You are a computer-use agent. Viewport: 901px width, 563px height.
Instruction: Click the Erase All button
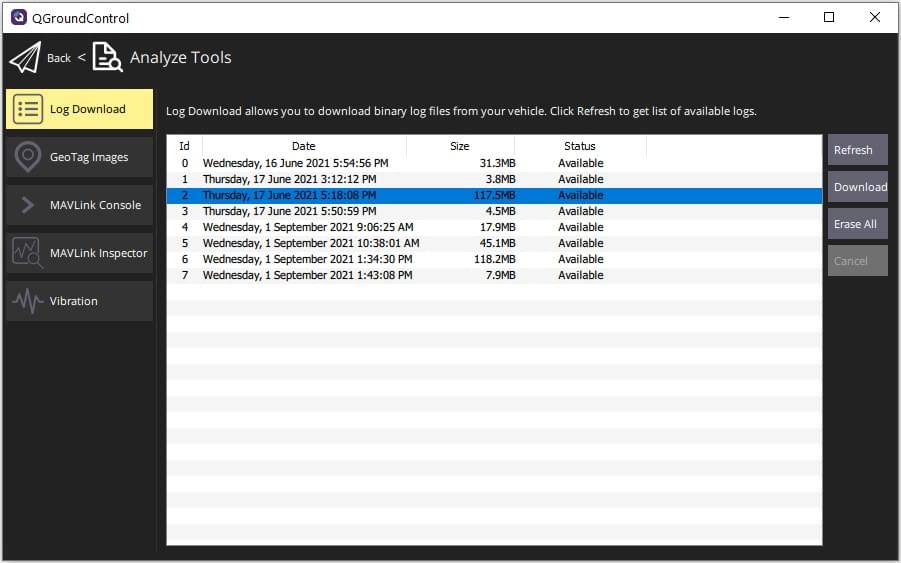pos(857,224)
